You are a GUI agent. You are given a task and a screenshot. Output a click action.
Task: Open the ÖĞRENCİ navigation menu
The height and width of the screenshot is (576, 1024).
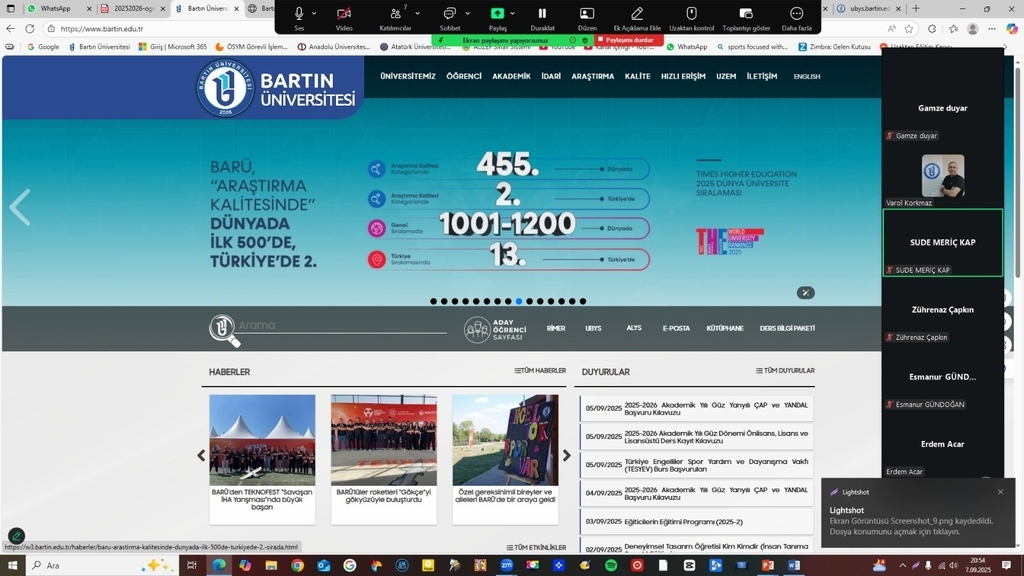tap(464, 76)
